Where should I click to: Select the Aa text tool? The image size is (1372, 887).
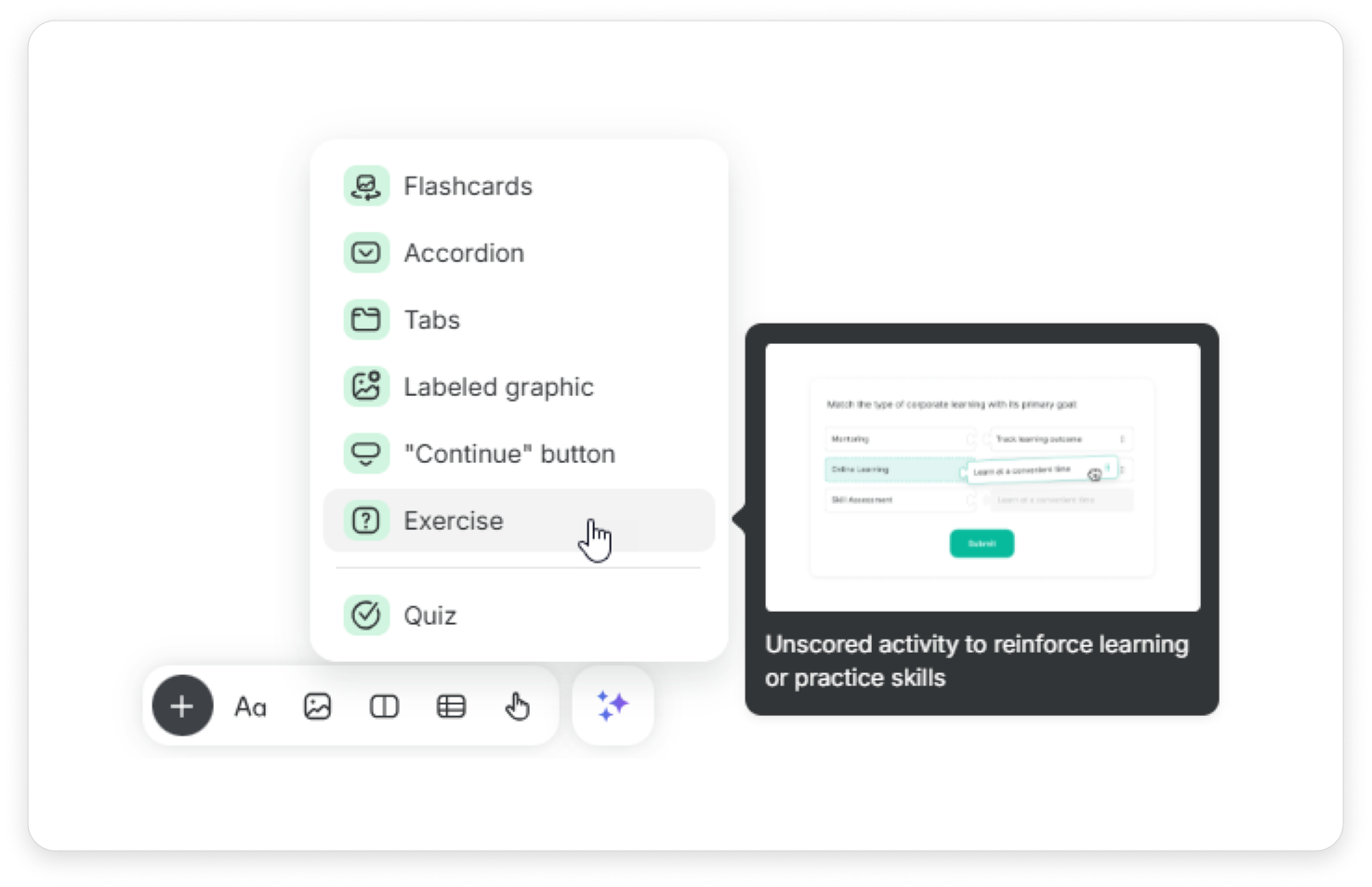pos(250,707)
